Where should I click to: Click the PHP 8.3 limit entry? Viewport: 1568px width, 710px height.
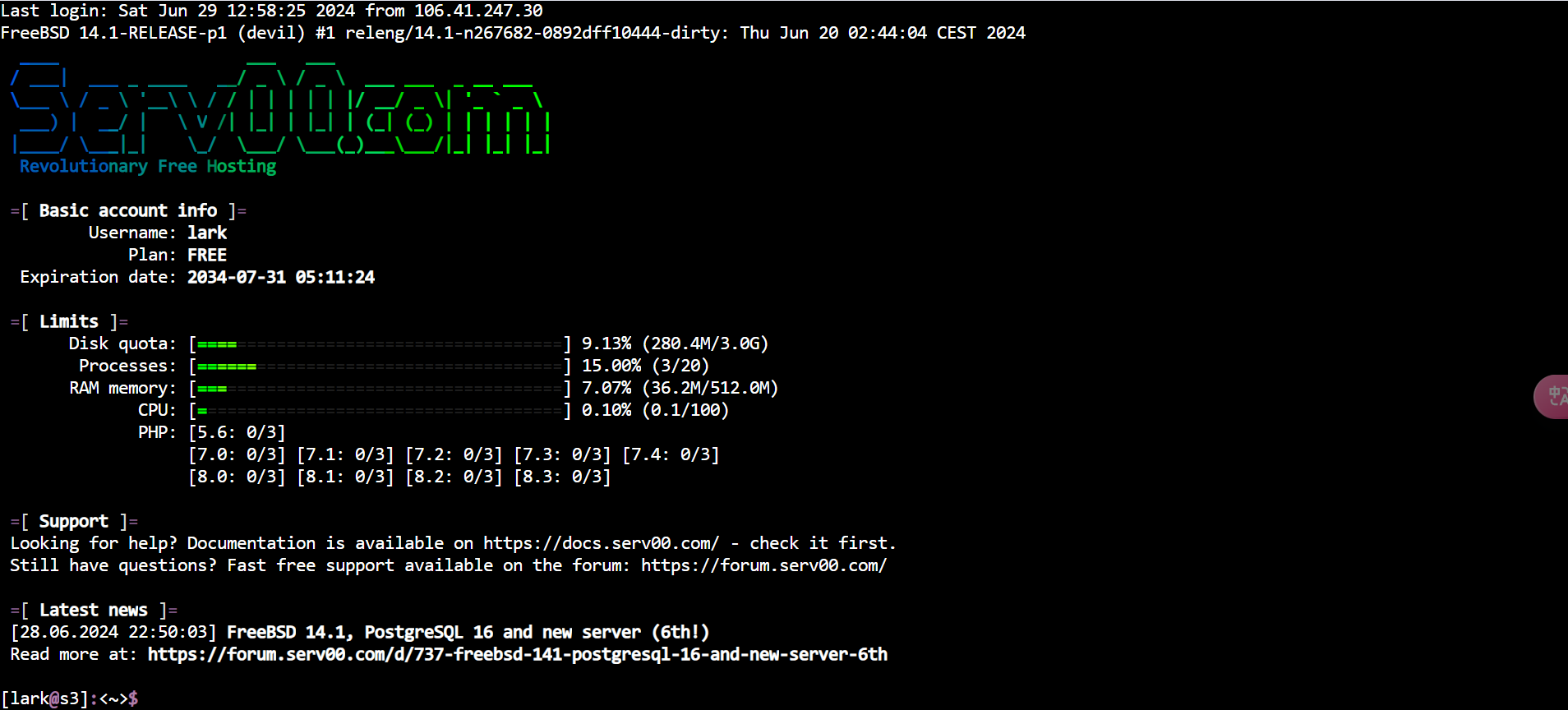562,477
